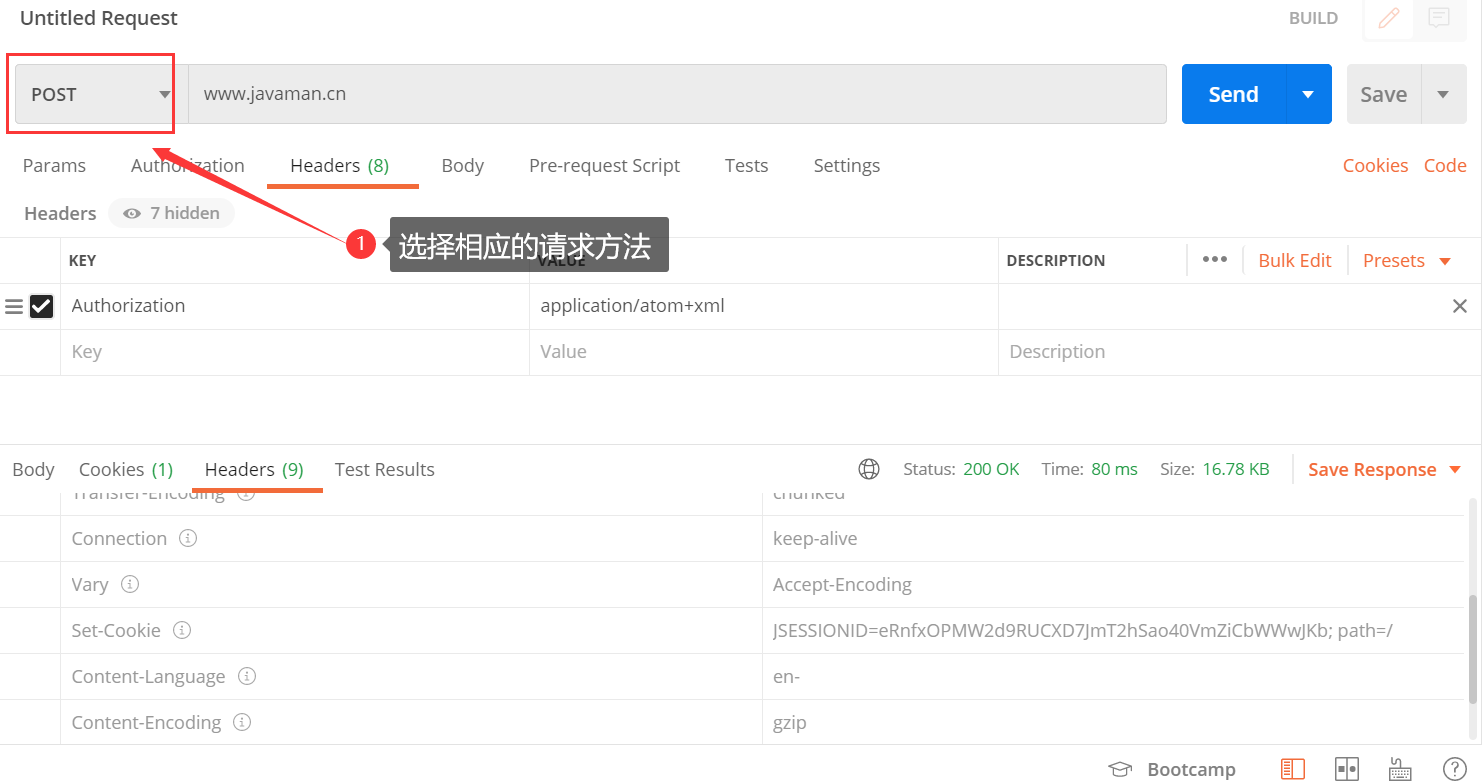Open the Tests tab
This screenshot has height=781, width=1482.
[x=746, y=166]
